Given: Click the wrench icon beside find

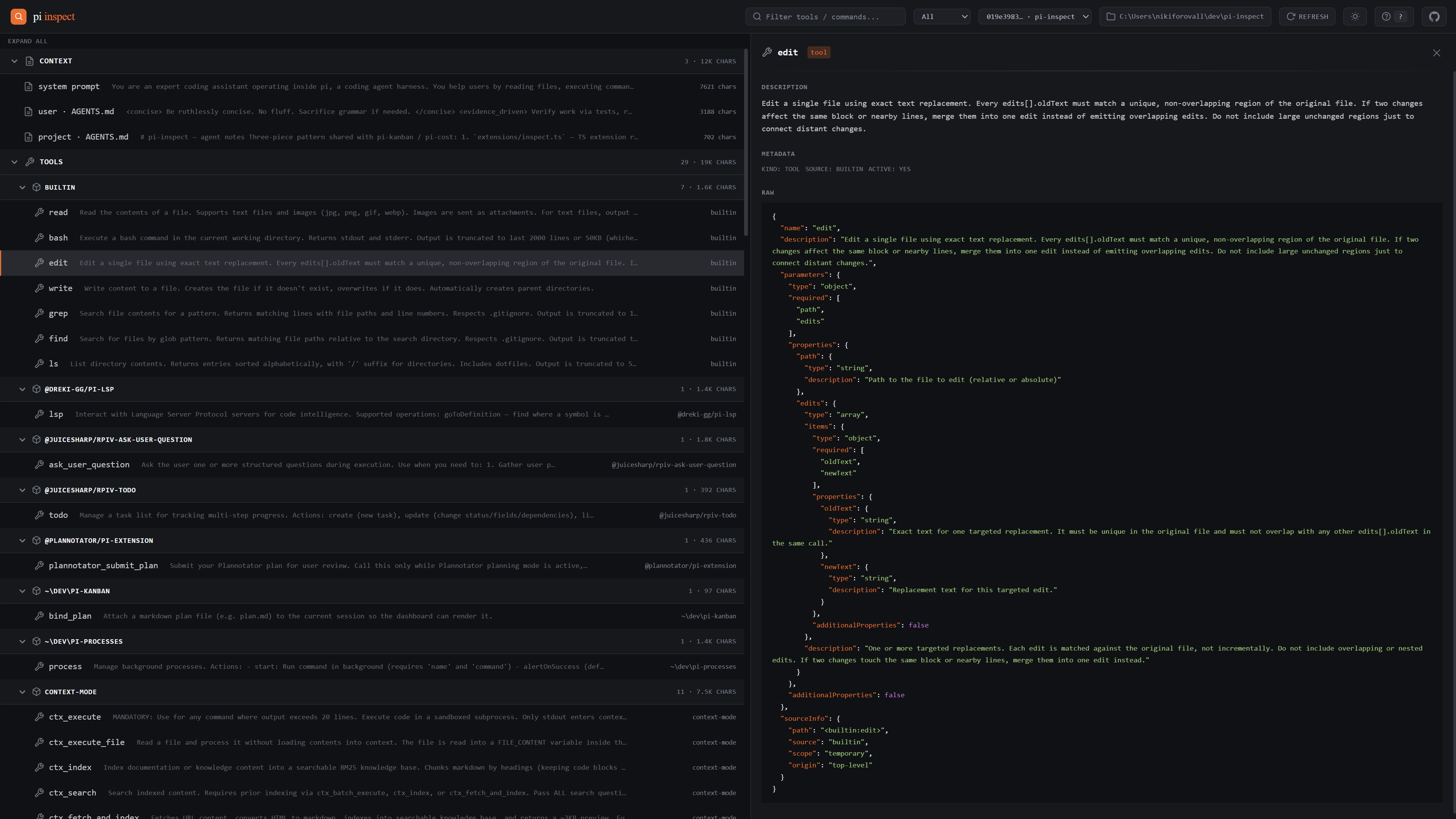Looking at the screenshot, I should (x=39, y=339).
